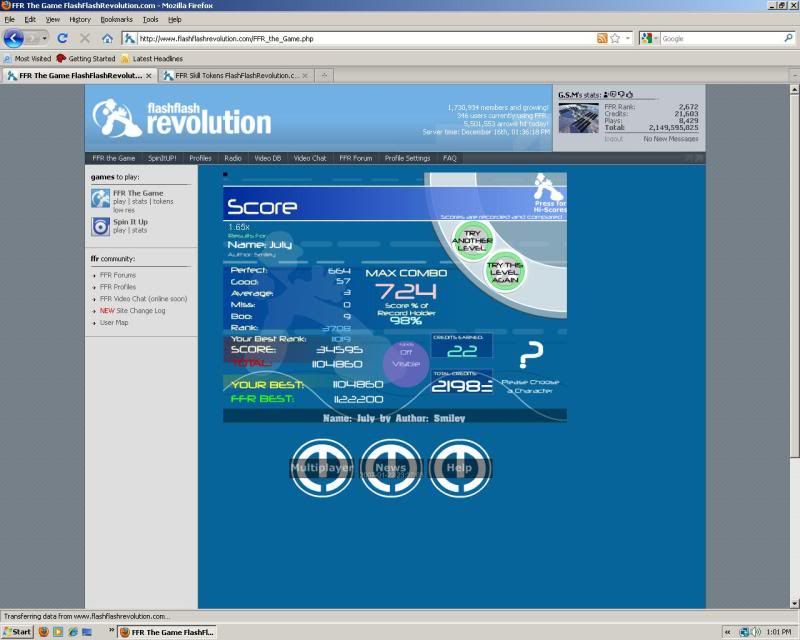The width and height of the screenshot is (800, 640).
Task: Click the volume icon in system tray
Action: click(x=756, y=632)
